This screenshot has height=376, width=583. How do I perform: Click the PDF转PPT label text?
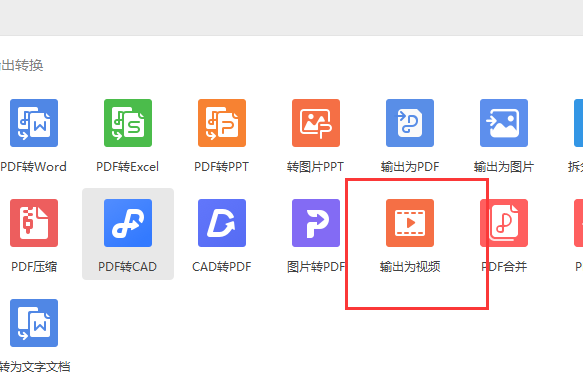(222, 167)
